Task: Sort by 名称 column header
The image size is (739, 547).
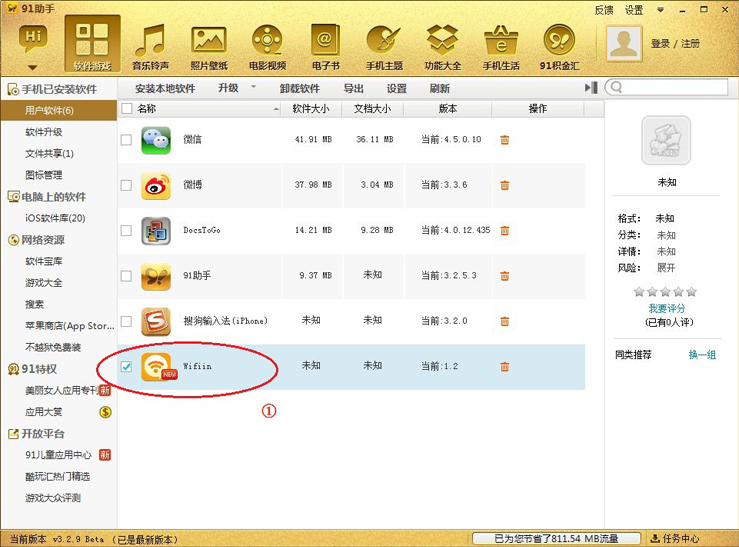Action: point(201,109)
